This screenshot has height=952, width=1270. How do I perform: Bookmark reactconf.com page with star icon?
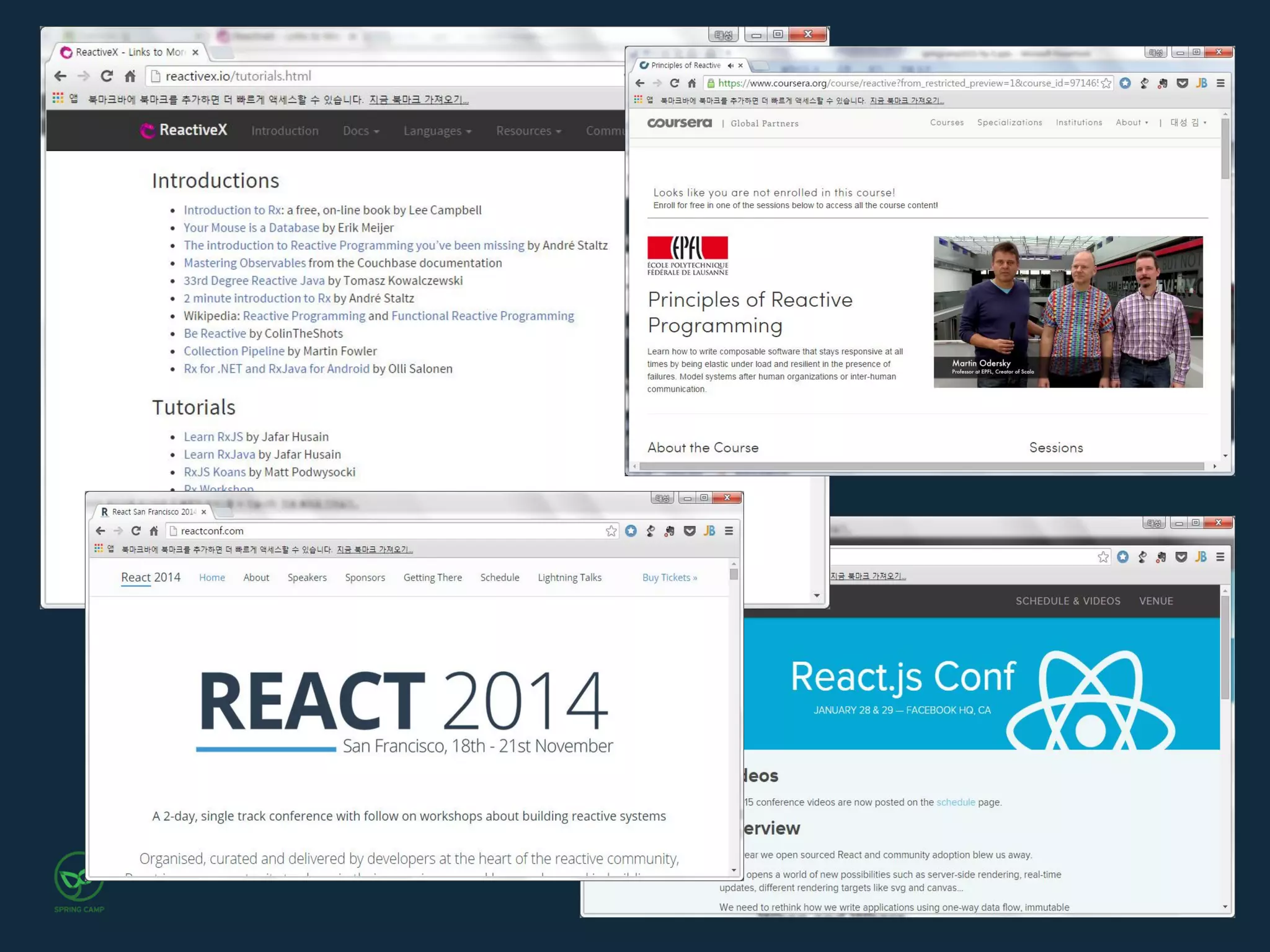(611, 531)
